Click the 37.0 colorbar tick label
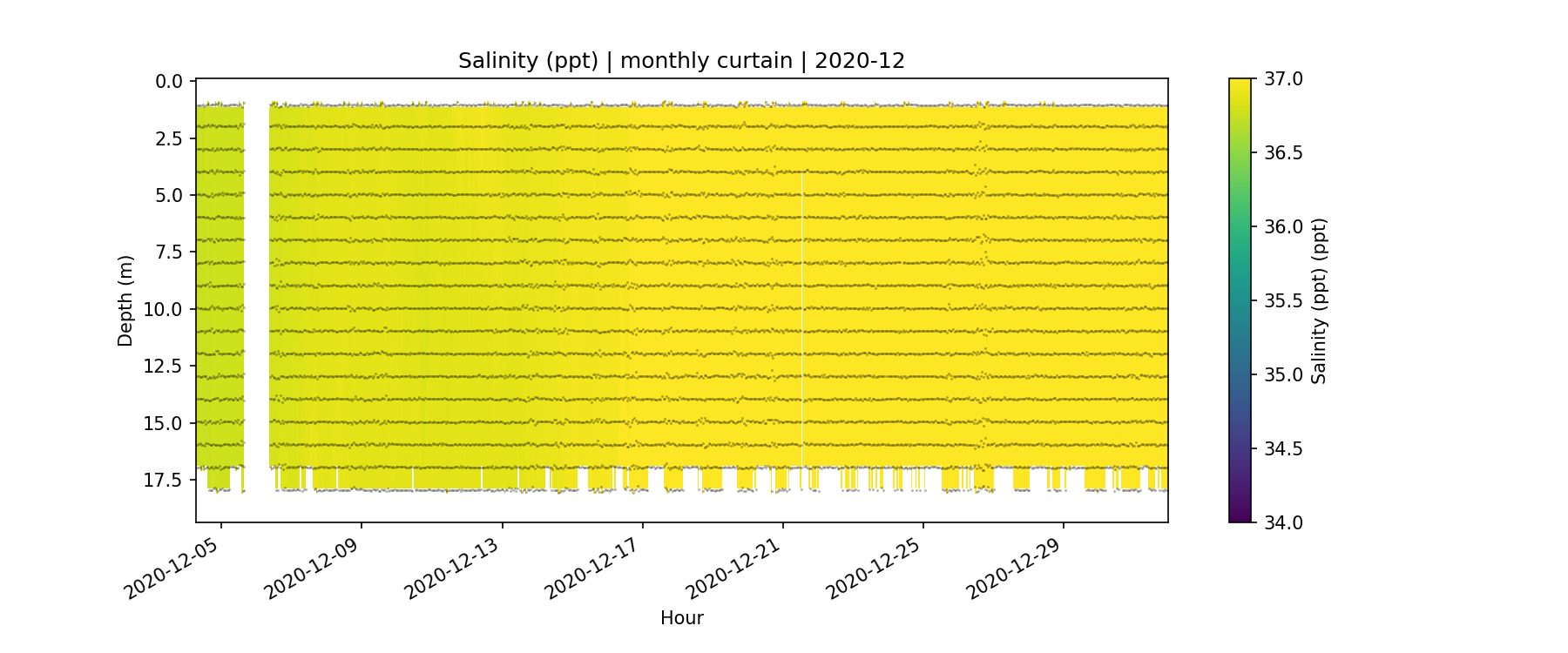 1283,79
